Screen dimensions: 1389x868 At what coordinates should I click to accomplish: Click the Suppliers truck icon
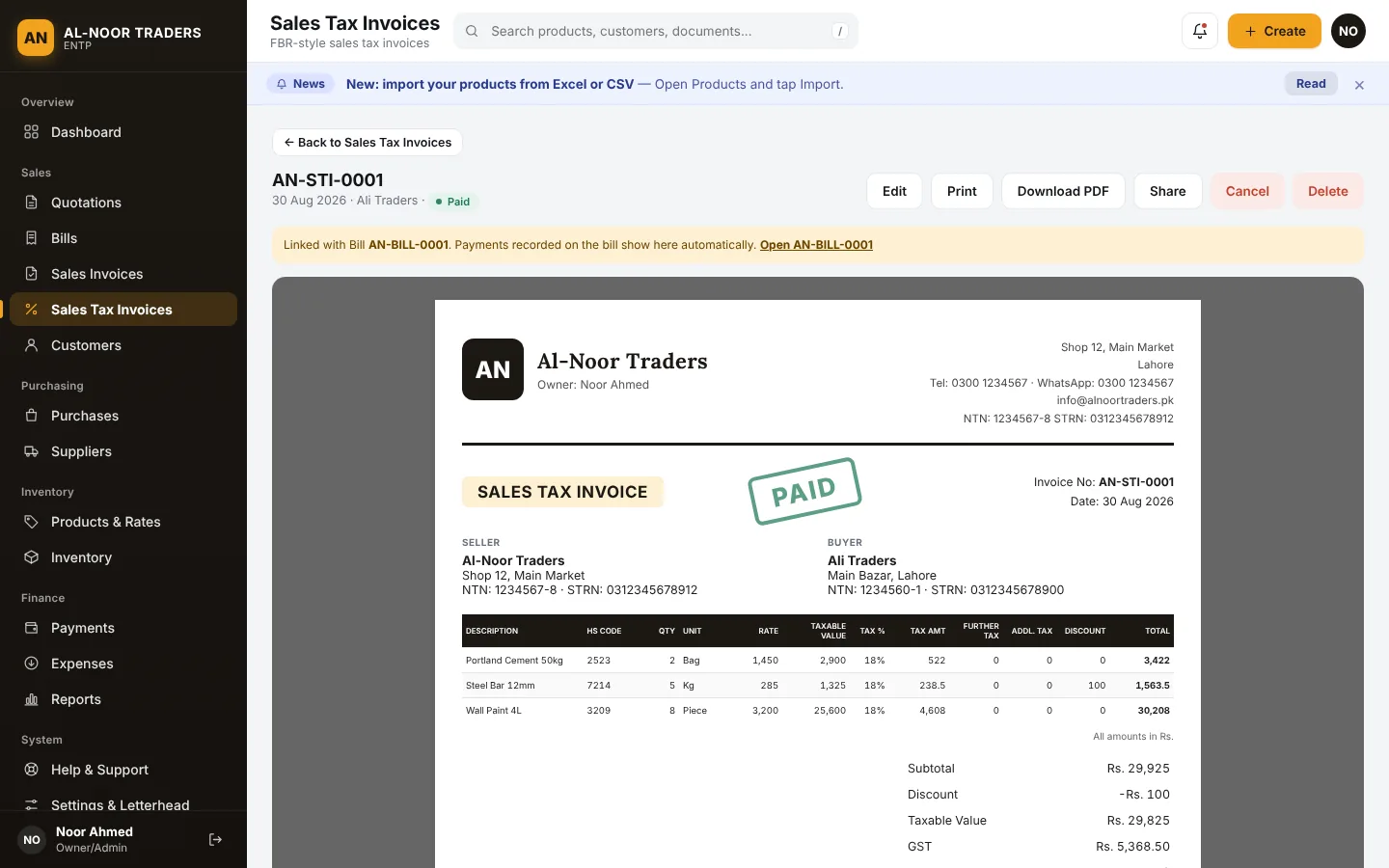pos(31,451)
